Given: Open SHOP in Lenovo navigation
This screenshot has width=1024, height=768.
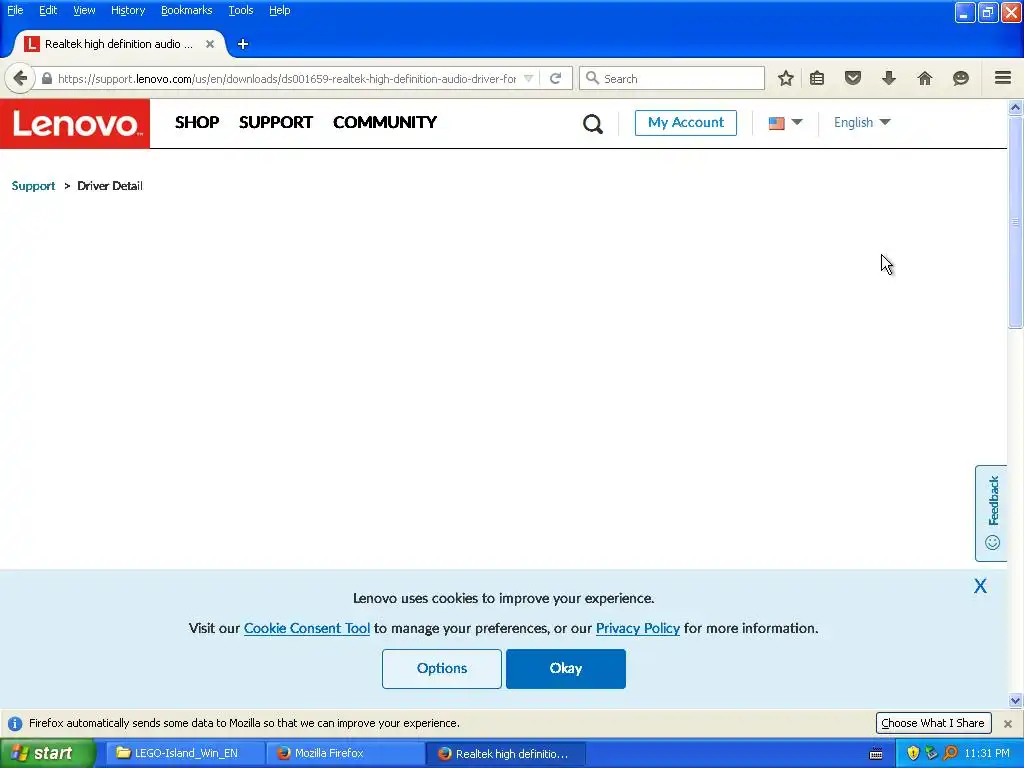Looking at the screenshot, I should click(x=197, y=122).
